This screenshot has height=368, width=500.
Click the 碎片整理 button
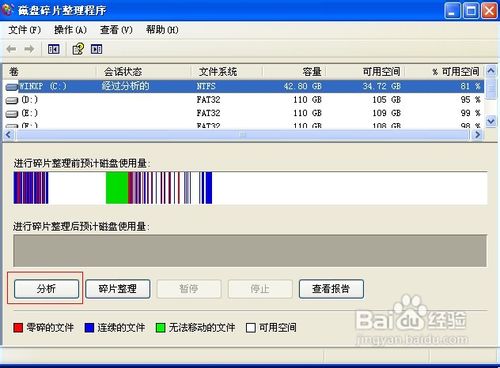(x=118, y=289)
